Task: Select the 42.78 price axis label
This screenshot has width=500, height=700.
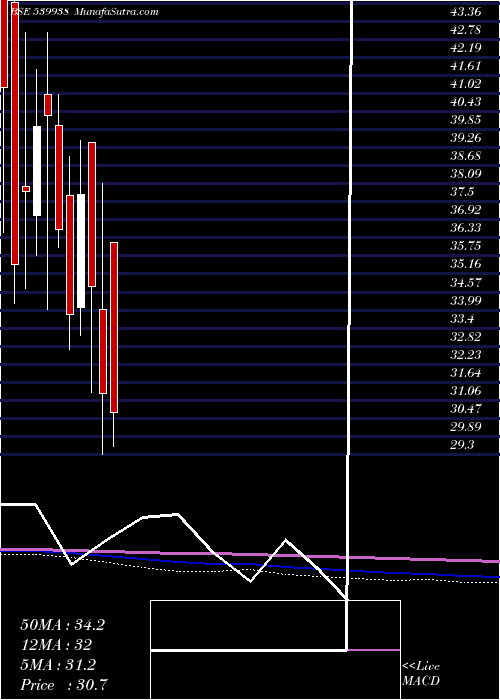Action: [x=466, y=30]
